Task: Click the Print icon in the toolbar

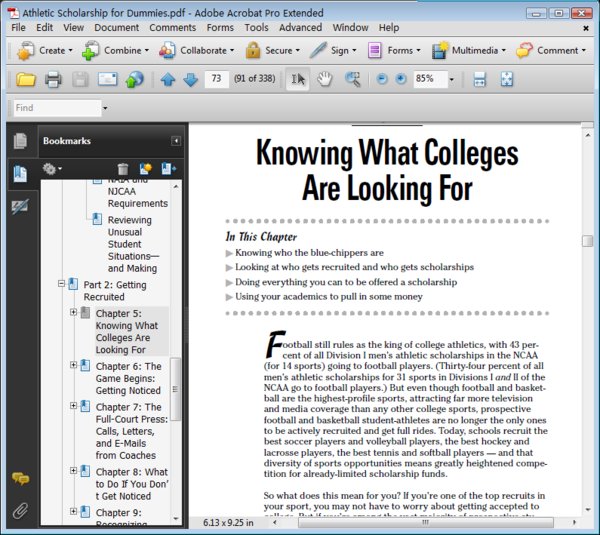Action: point(53,79)
